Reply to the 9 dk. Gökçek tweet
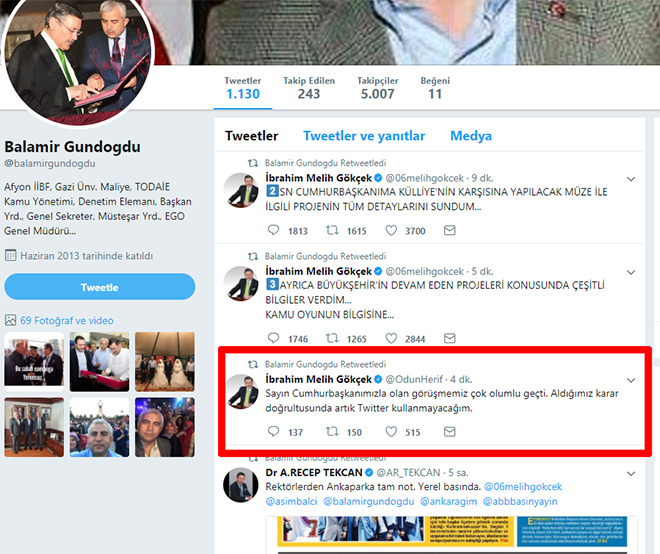660x554 pixels. [273, 230]
